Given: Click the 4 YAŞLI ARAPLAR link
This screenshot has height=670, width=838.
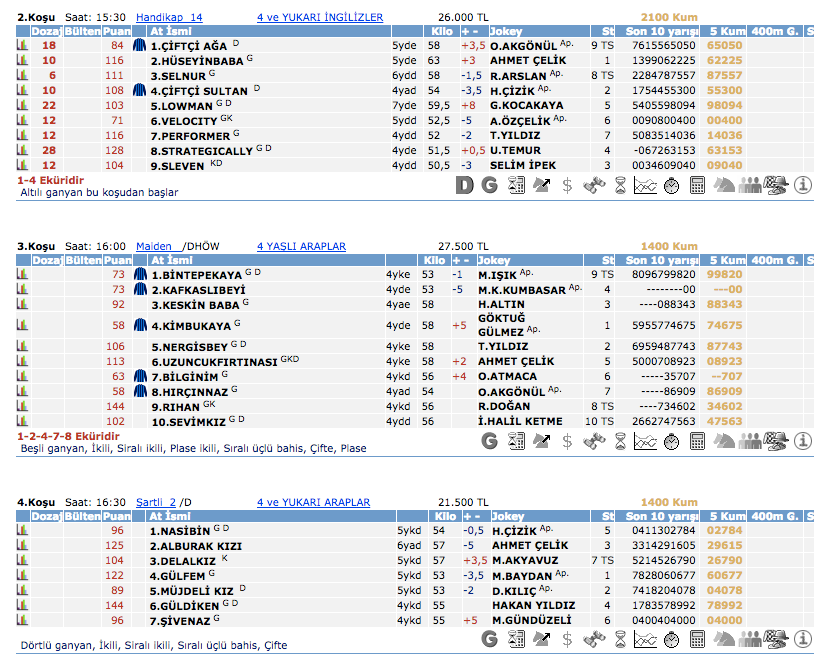Looking at the screenshot, I should (x=301, y=246).
